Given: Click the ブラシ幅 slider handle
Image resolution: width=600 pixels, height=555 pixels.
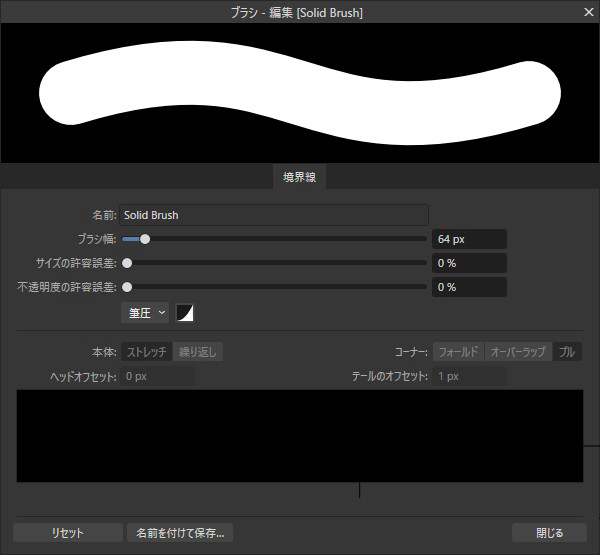Looking at the screenshot, I should 145,239.
